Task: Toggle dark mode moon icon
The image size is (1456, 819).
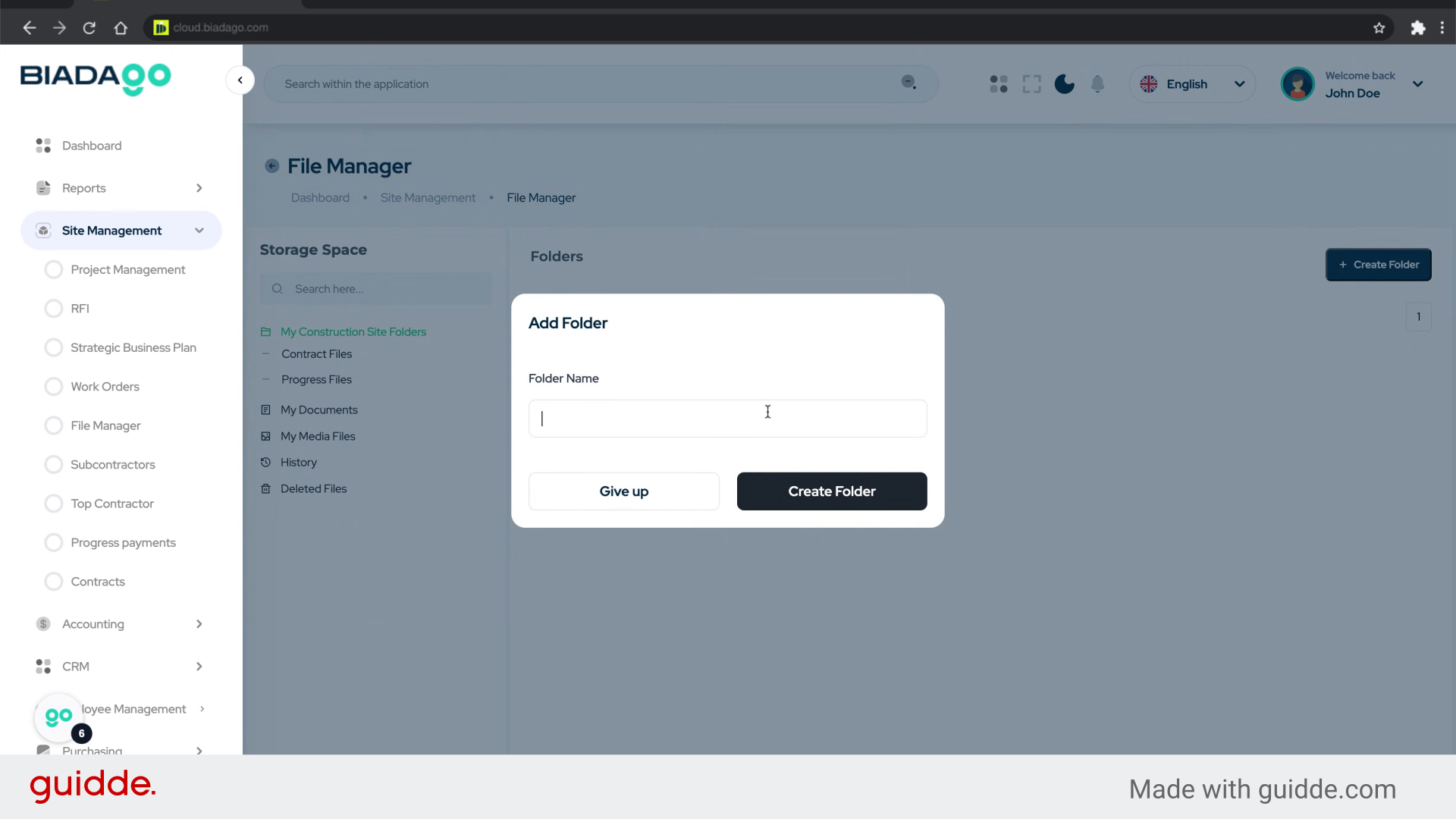Action: click(x=1064, y=84)
